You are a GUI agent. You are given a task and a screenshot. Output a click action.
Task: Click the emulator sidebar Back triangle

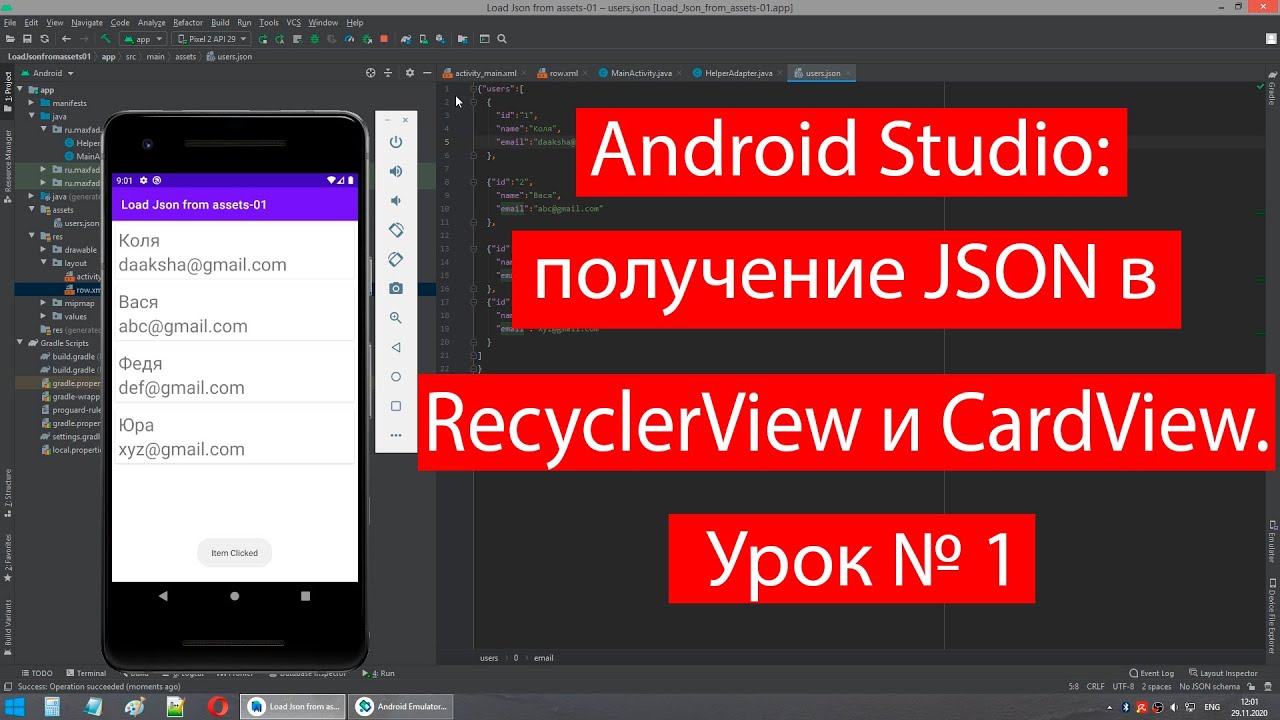pyautogui.click(x=396, y=347)
